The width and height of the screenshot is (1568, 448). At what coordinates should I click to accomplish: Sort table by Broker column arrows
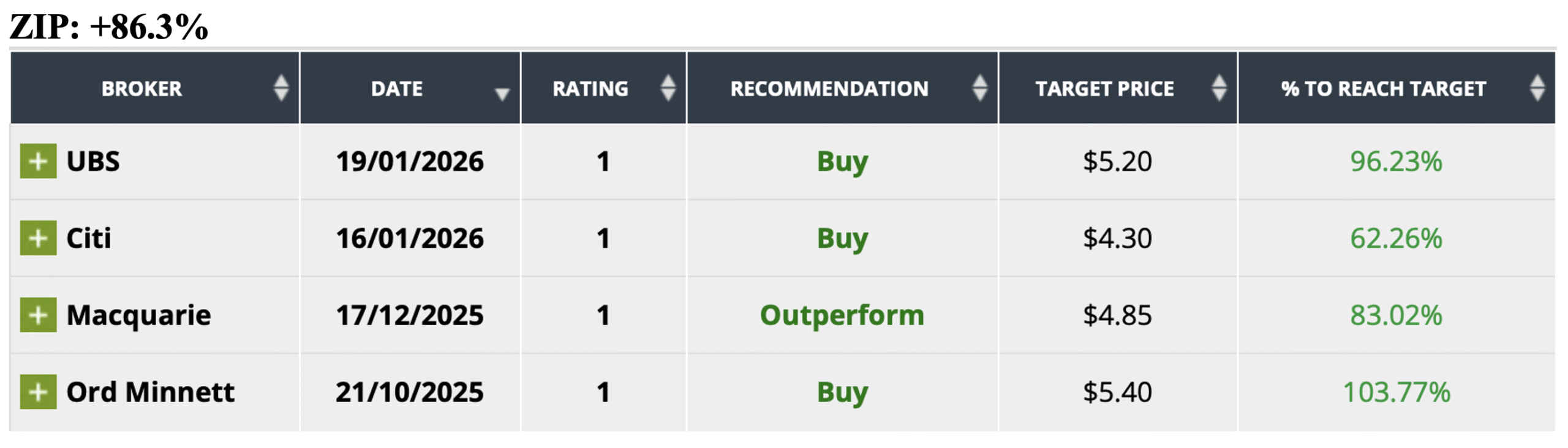(281, 88)
